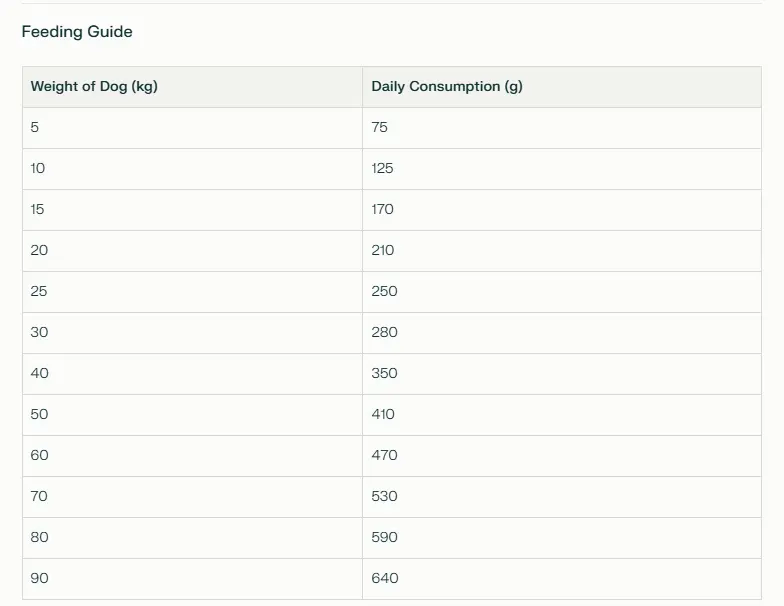Select the Weight of Dog (kg) header
784x606 pixels.
click(192, 87)
